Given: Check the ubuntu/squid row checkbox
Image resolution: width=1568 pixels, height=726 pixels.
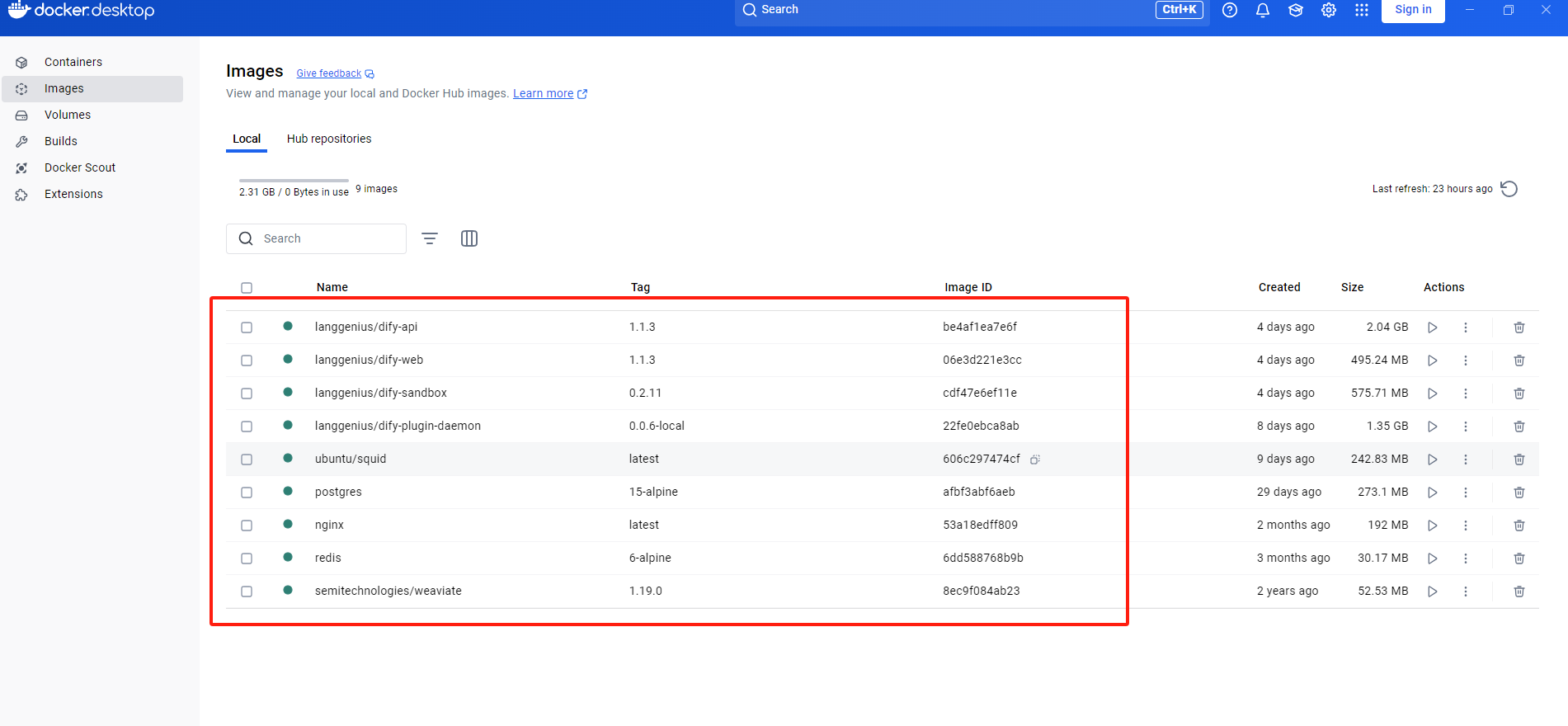Looking at the screenshot, I should click(x=247, y=460).
